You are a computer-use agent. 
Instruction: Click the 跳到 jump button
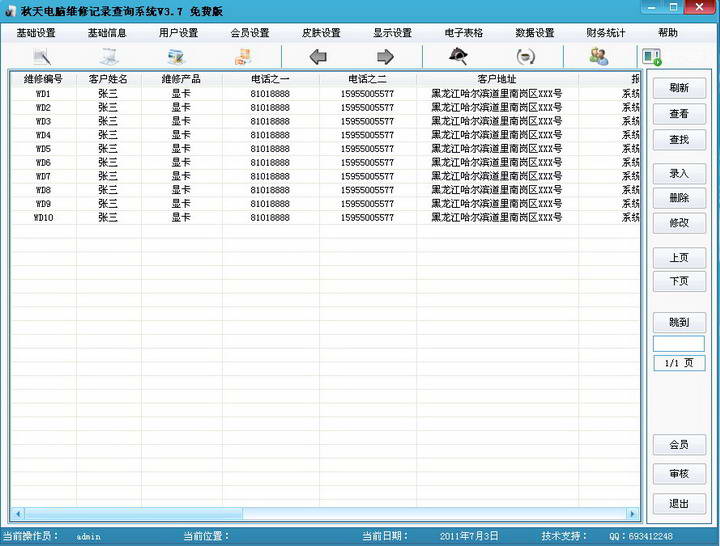tap(679, 322)
